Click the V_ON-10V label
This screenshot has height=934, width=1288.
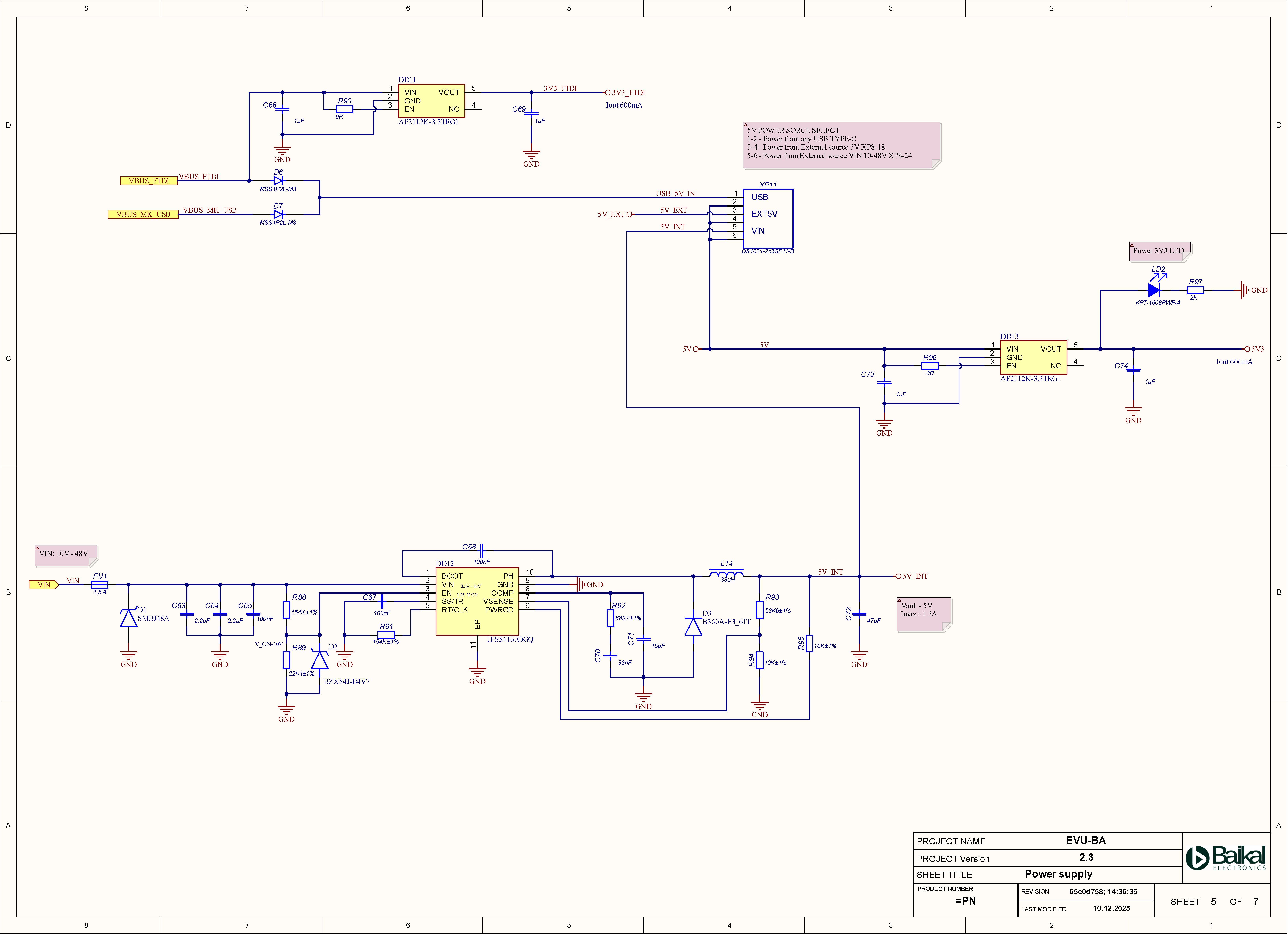(x=269, y=644)
